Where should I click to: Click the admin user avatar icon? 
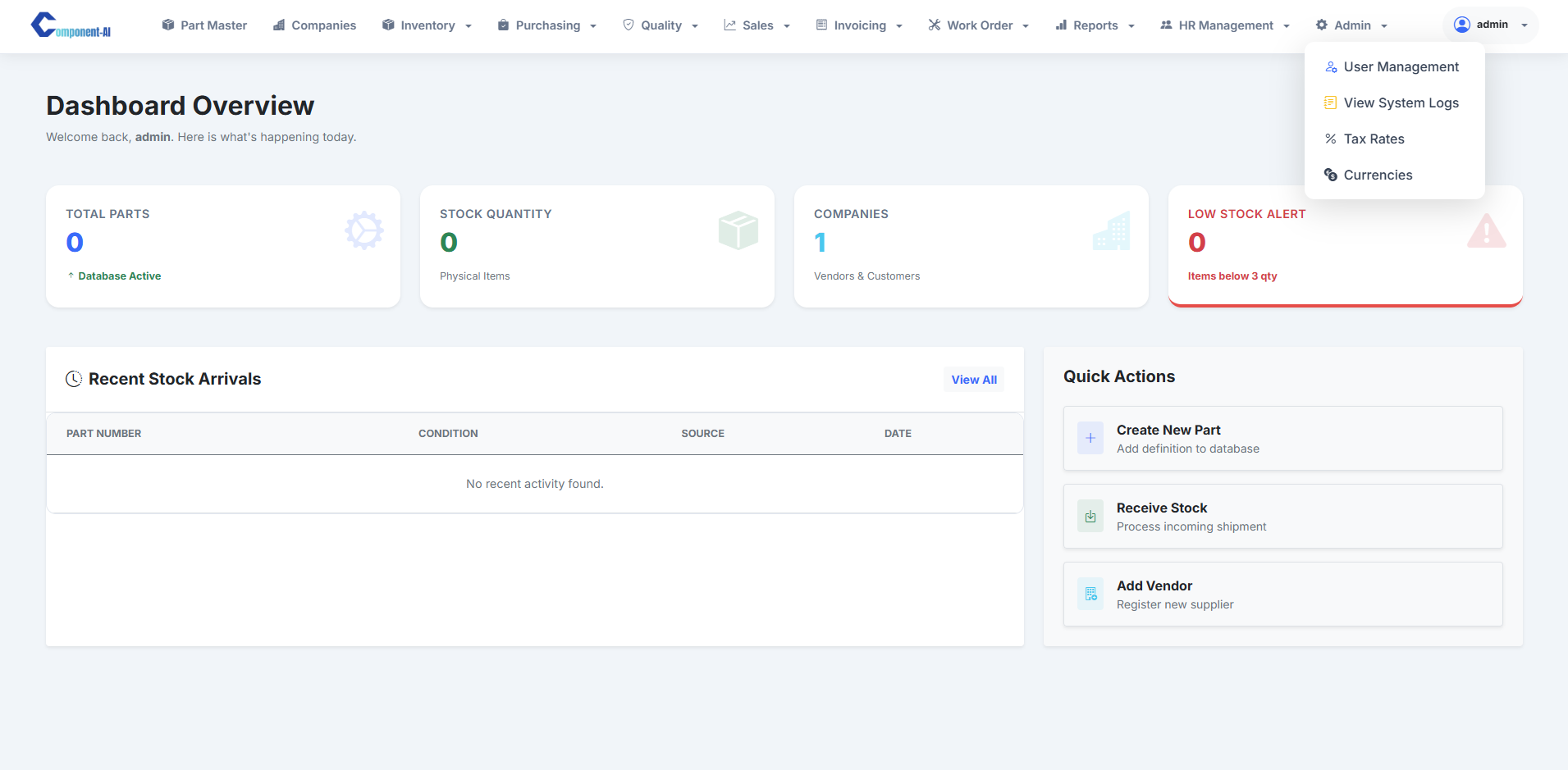coord(1461,25)
